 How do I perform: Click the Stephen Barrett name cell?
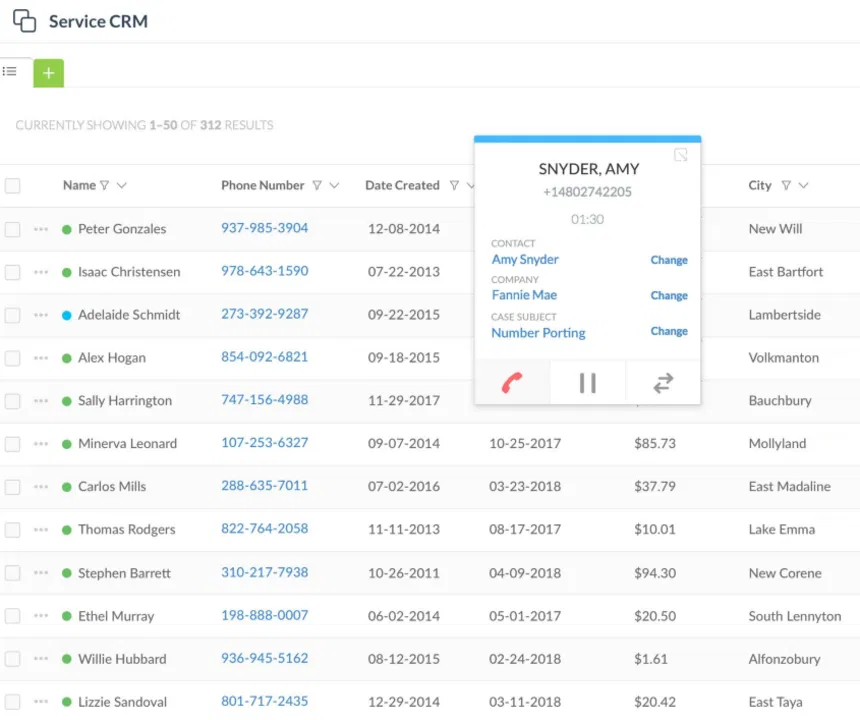coord(124,573)
